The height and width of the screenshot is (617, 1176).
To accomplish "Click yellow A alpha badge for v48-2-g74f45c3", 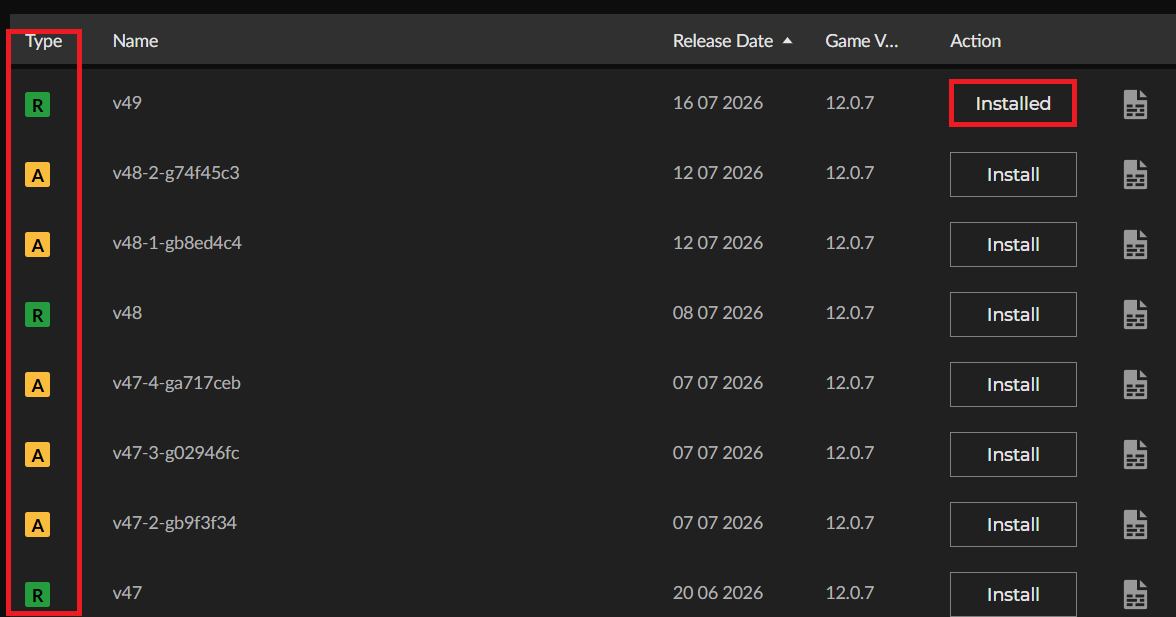I will click(38, 175).
